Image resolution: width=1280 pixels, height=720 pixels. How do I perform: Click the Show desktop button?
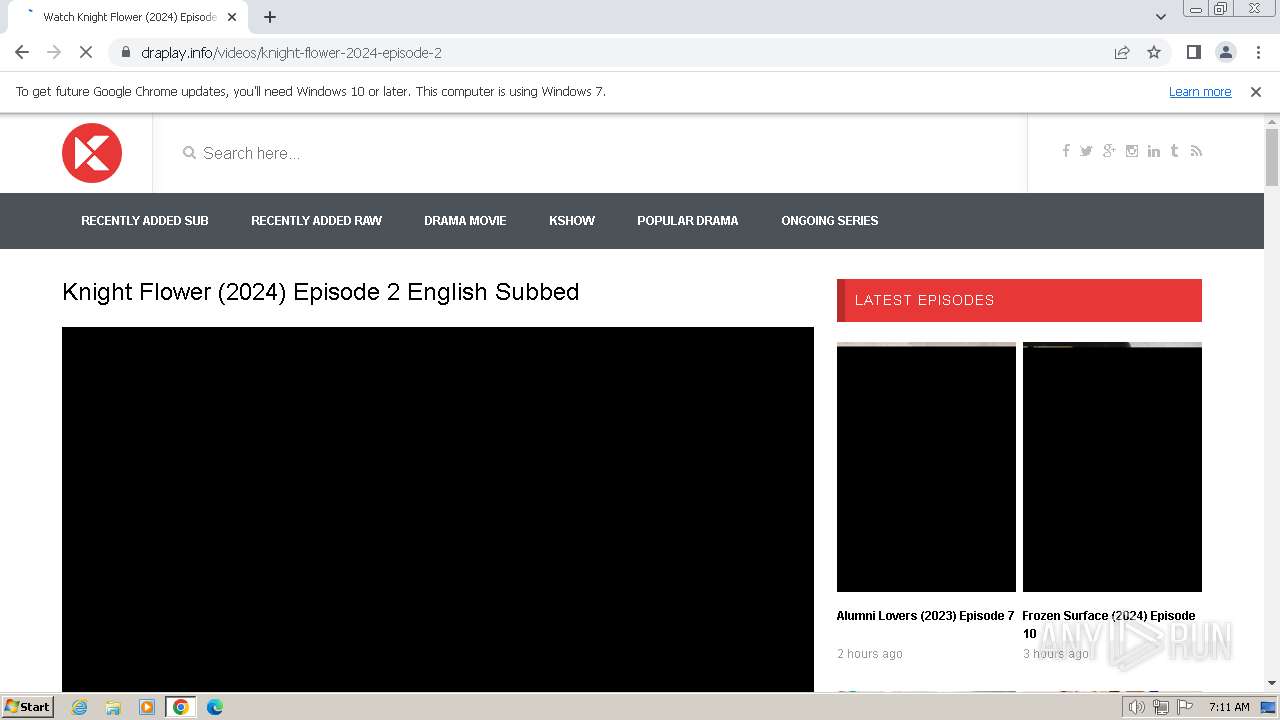tap(1269, 707)
